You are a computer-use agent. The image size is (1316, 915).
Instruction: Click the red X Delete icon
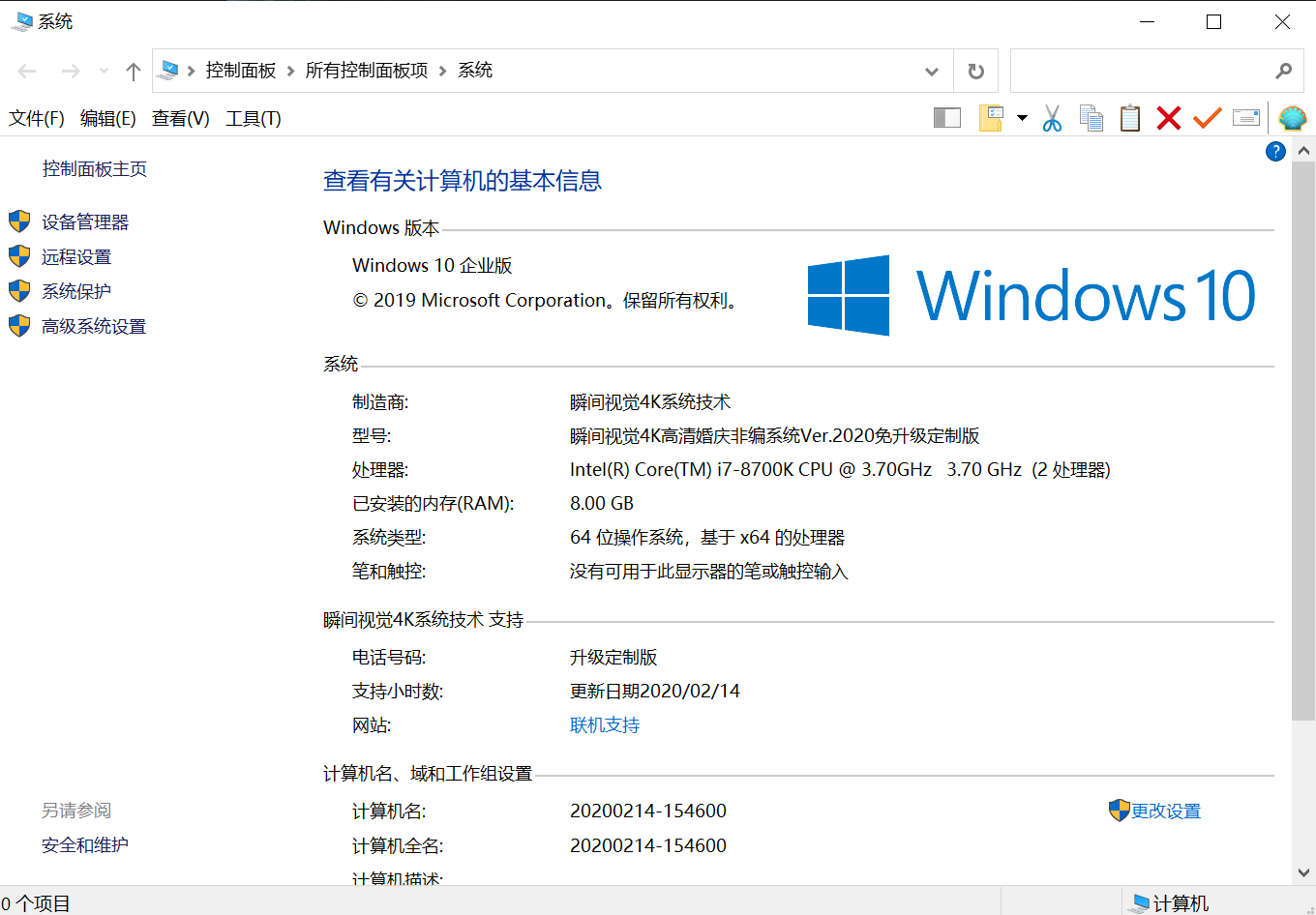tap(1169, 118)
